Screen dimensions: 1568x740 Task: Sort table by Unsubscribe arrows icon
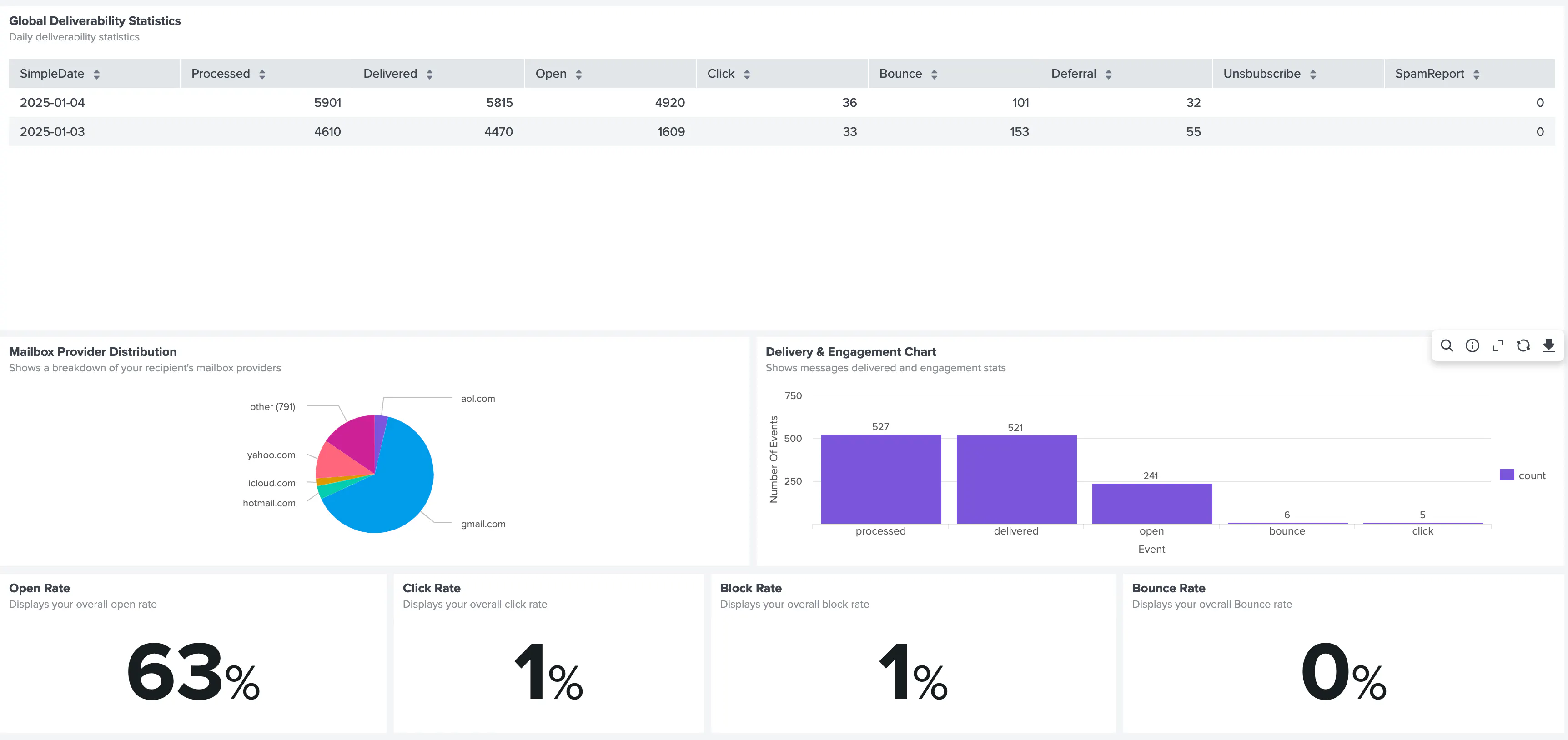(x=1312, y=74)
